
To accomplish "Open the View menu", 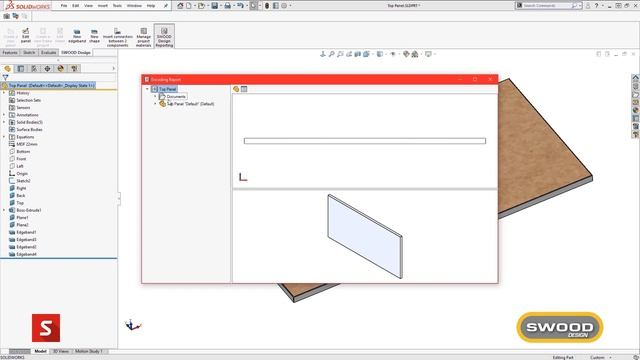I will pyautogui.click(x=88, y=6).
